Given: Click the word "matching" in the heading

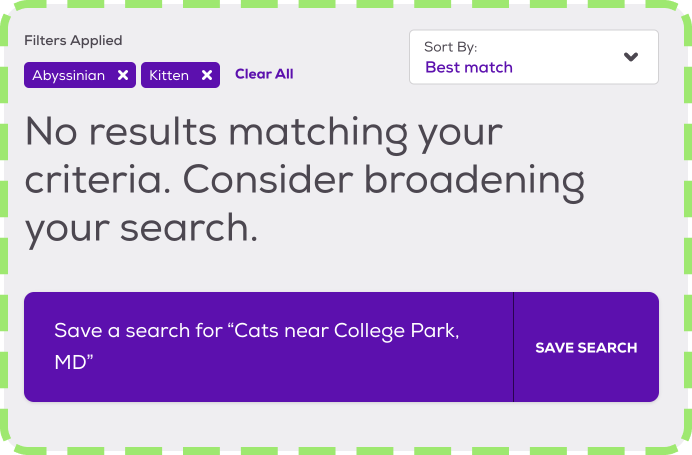Looking at the screenshot, I should click(318, 134).
